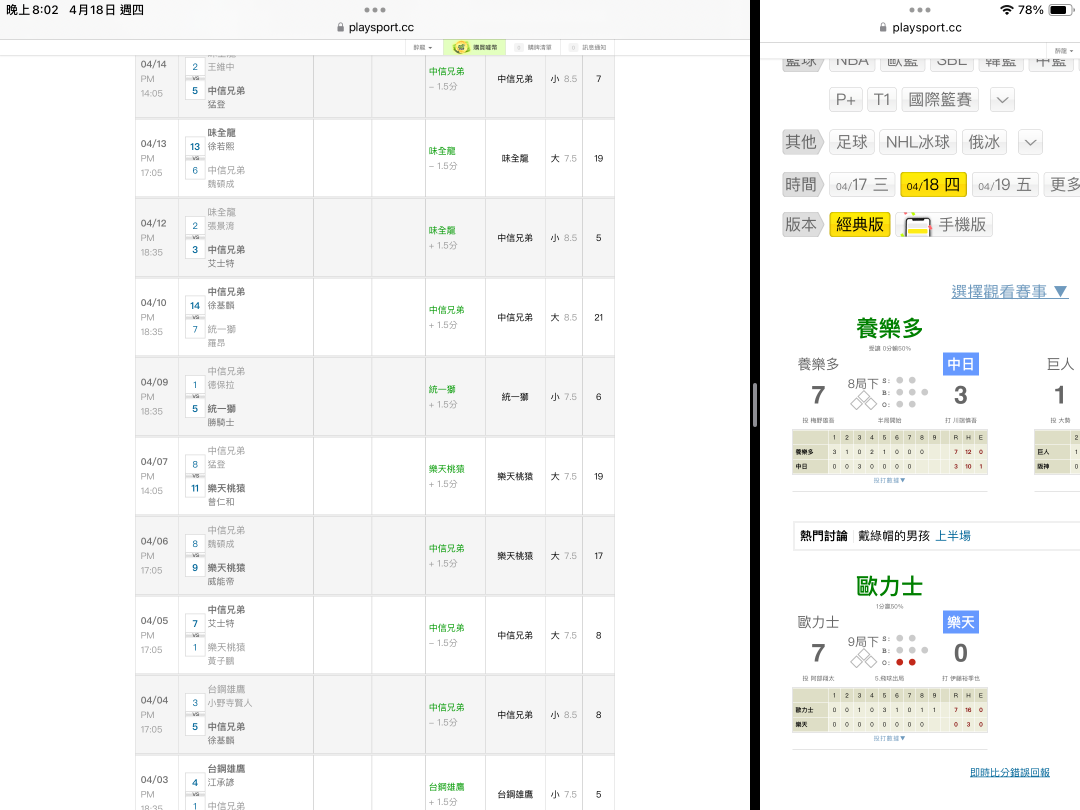1080x810 pixels.
Task: Tap the Wi-Fi status icon
Action: tap(1007, 10)
